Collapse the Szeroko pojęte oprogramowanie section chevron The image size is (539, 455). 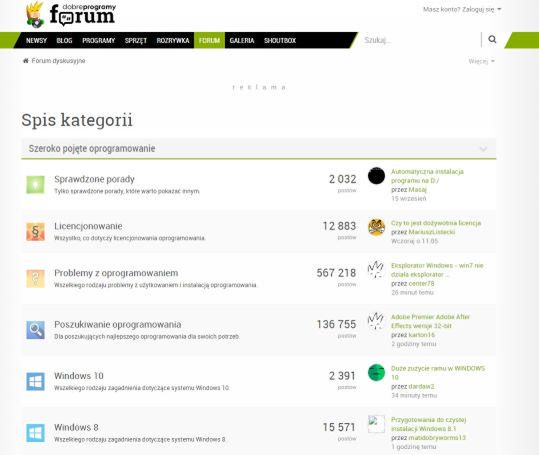pyautogui.click(x=483, y=149)
